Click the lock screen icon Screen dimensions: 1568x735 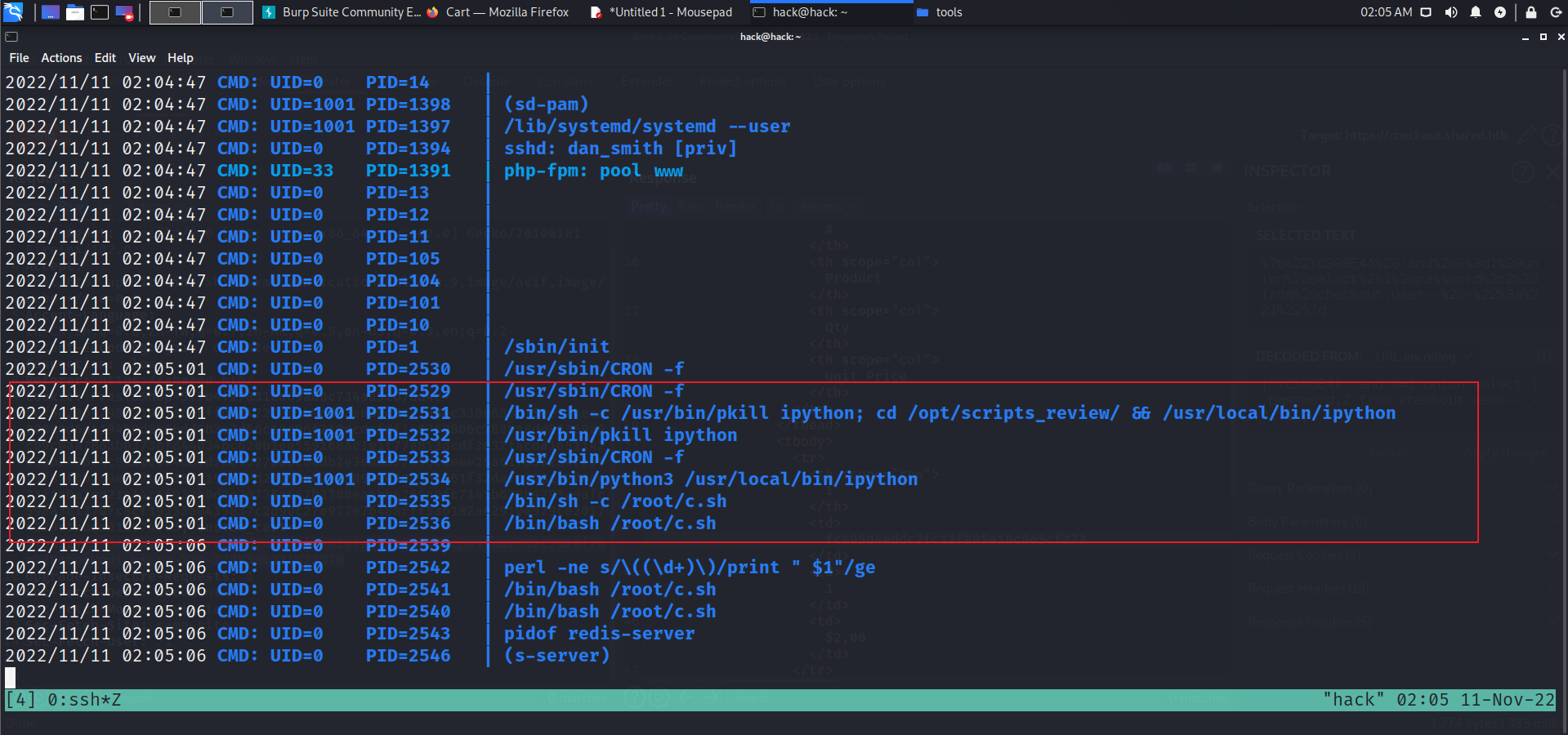[x=1531, y=12]
